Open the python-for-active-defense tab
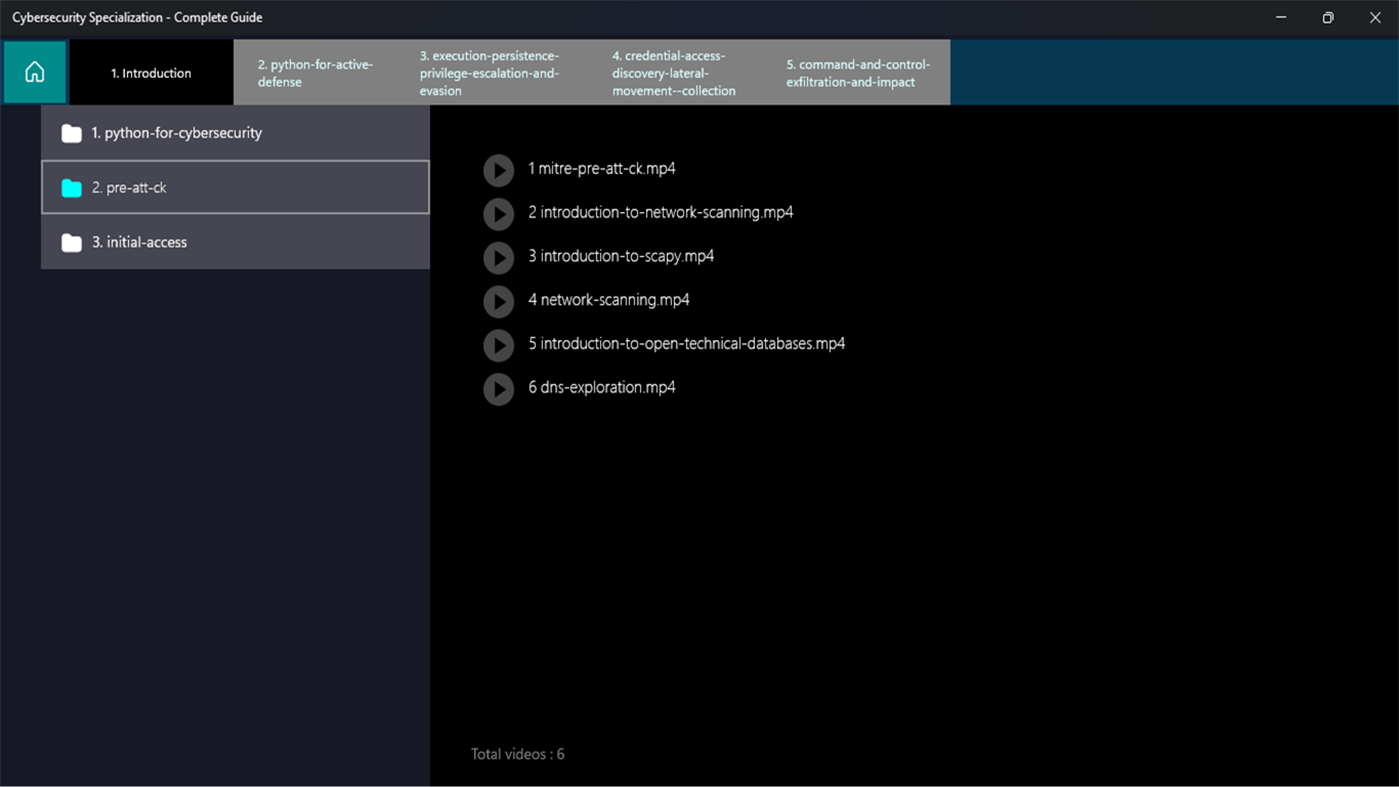Screen dimensions: 1399x787 315,72
